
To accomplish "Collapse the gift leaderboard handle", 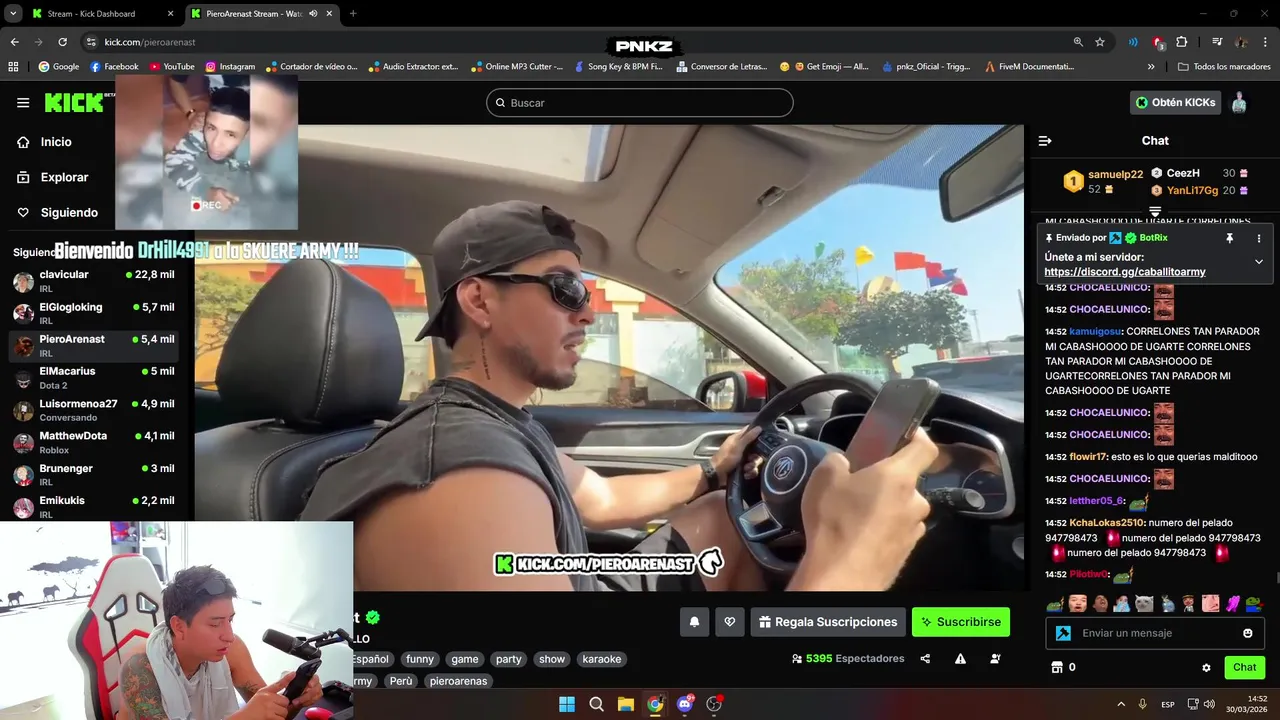I will click(1155, 211).
